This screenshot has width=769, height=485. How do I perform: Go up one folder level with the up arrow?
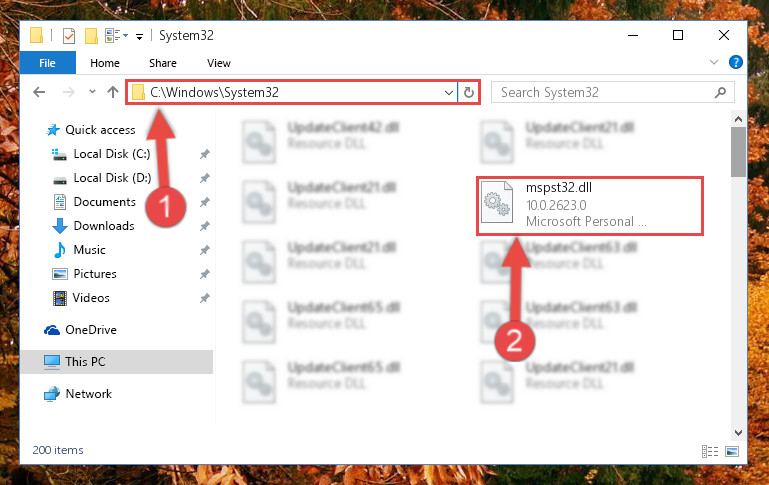point(113,92)
